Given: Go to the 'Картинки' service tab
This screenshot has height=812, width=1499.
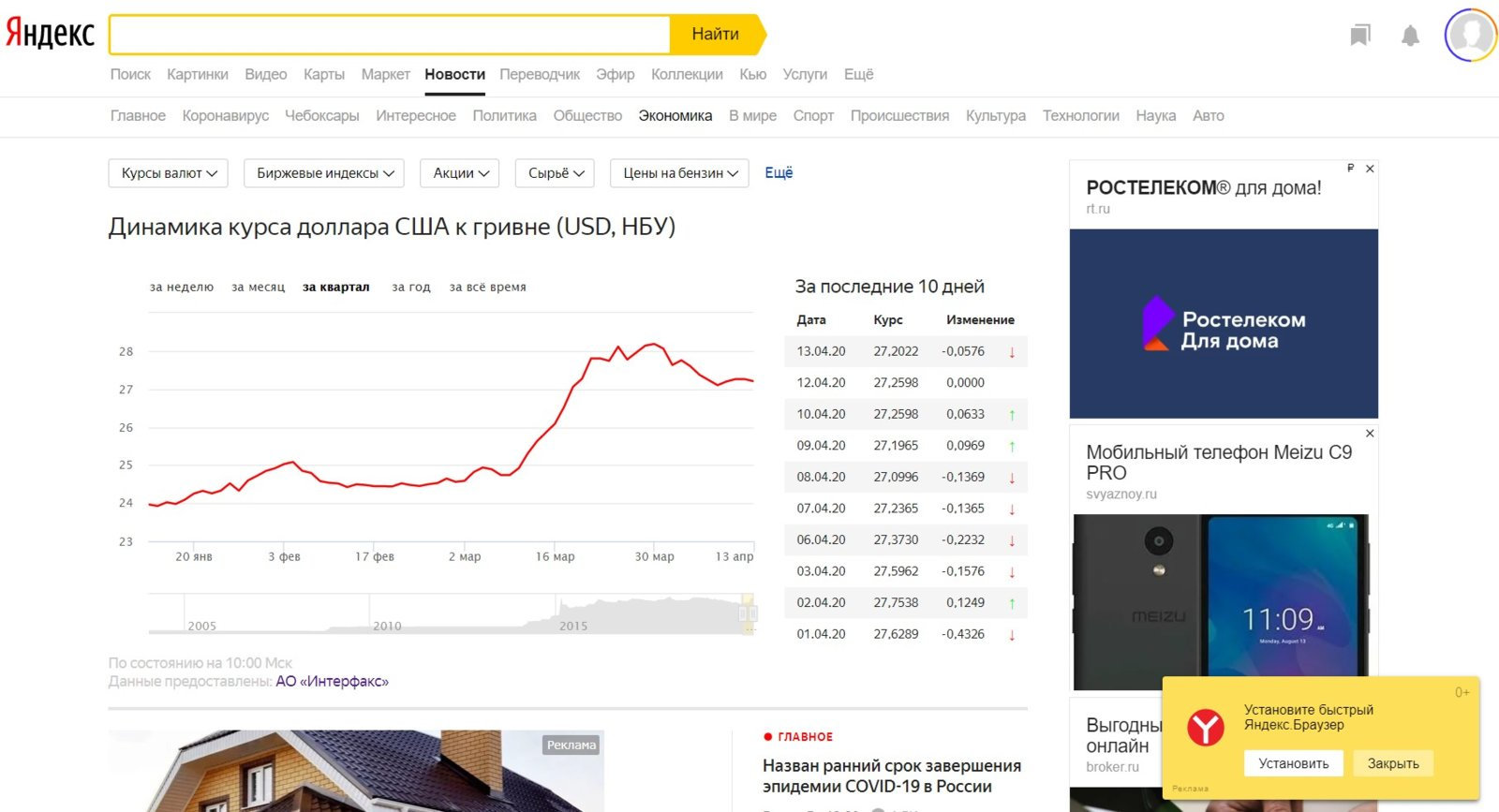Looking at the screenshot, I should (197, 75).
